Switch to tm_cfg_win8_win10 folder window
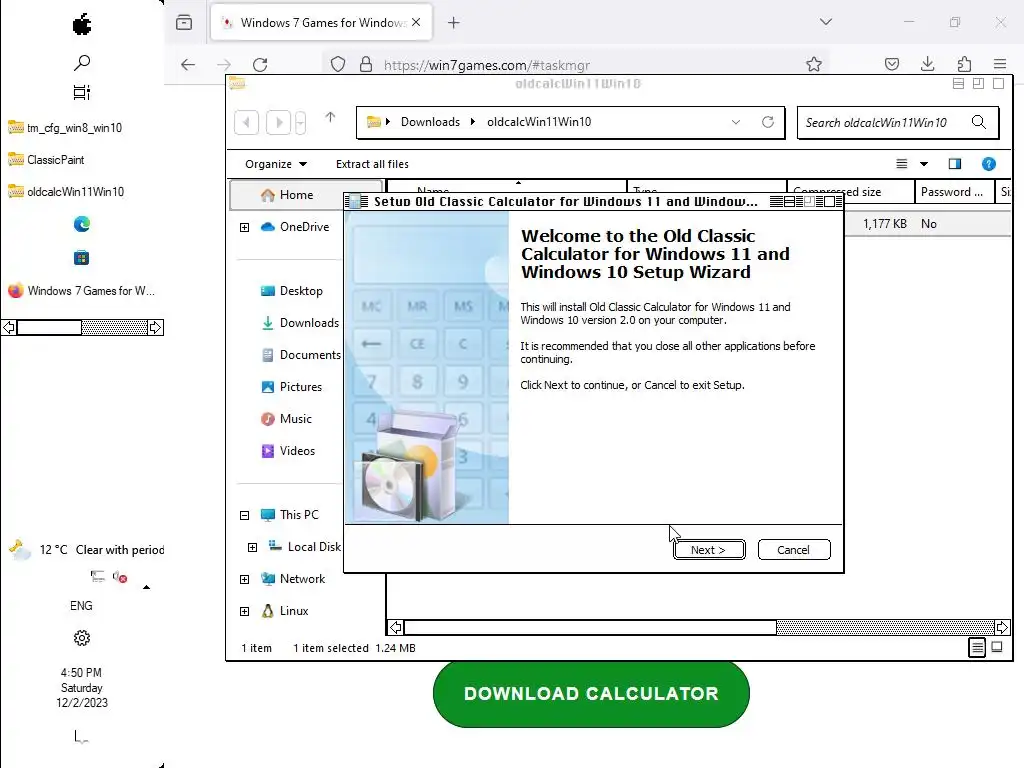The height and width of the screenshot is (768, 1024). [65, 128]
